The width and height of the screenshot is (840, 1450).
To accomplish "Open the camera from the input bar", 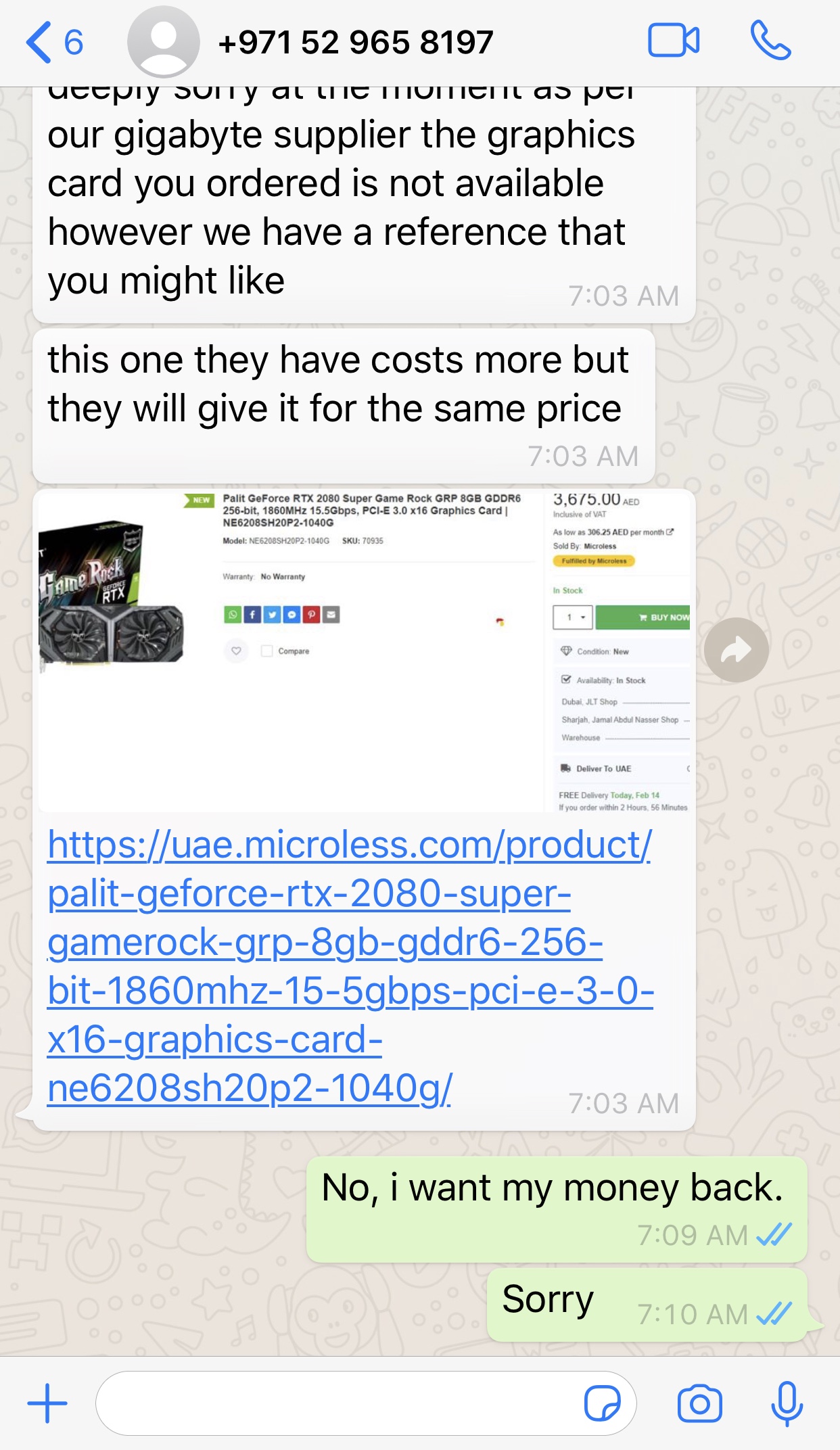I will 700,1403.
